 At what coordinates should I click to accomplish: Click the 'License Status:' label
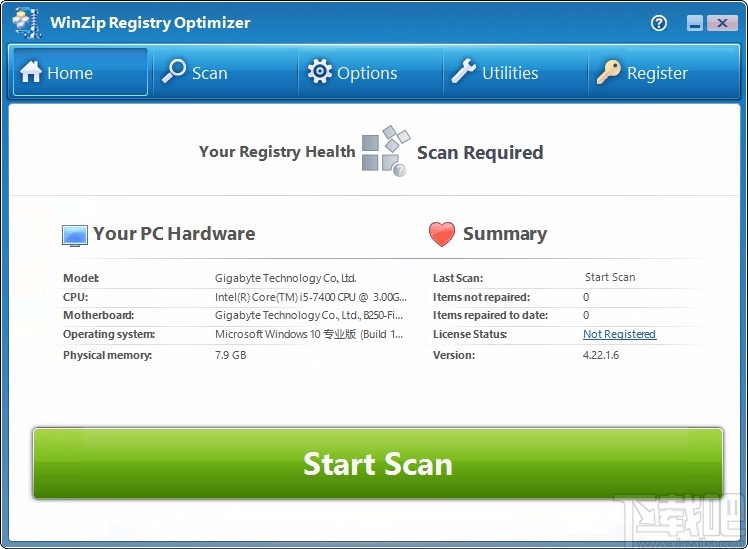[470, 334]
